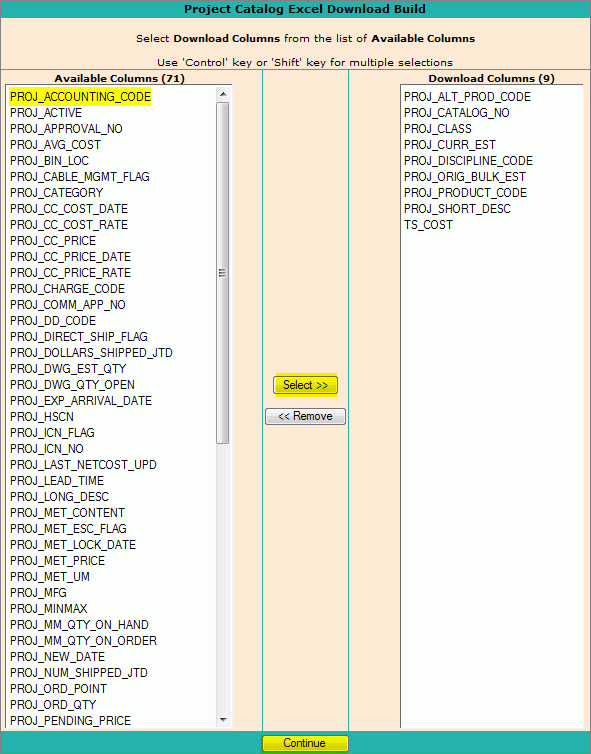This screenshot has width=591, height=754.
Task: Select TS_COST in Download Columns
Action: [x=428, y=225]
